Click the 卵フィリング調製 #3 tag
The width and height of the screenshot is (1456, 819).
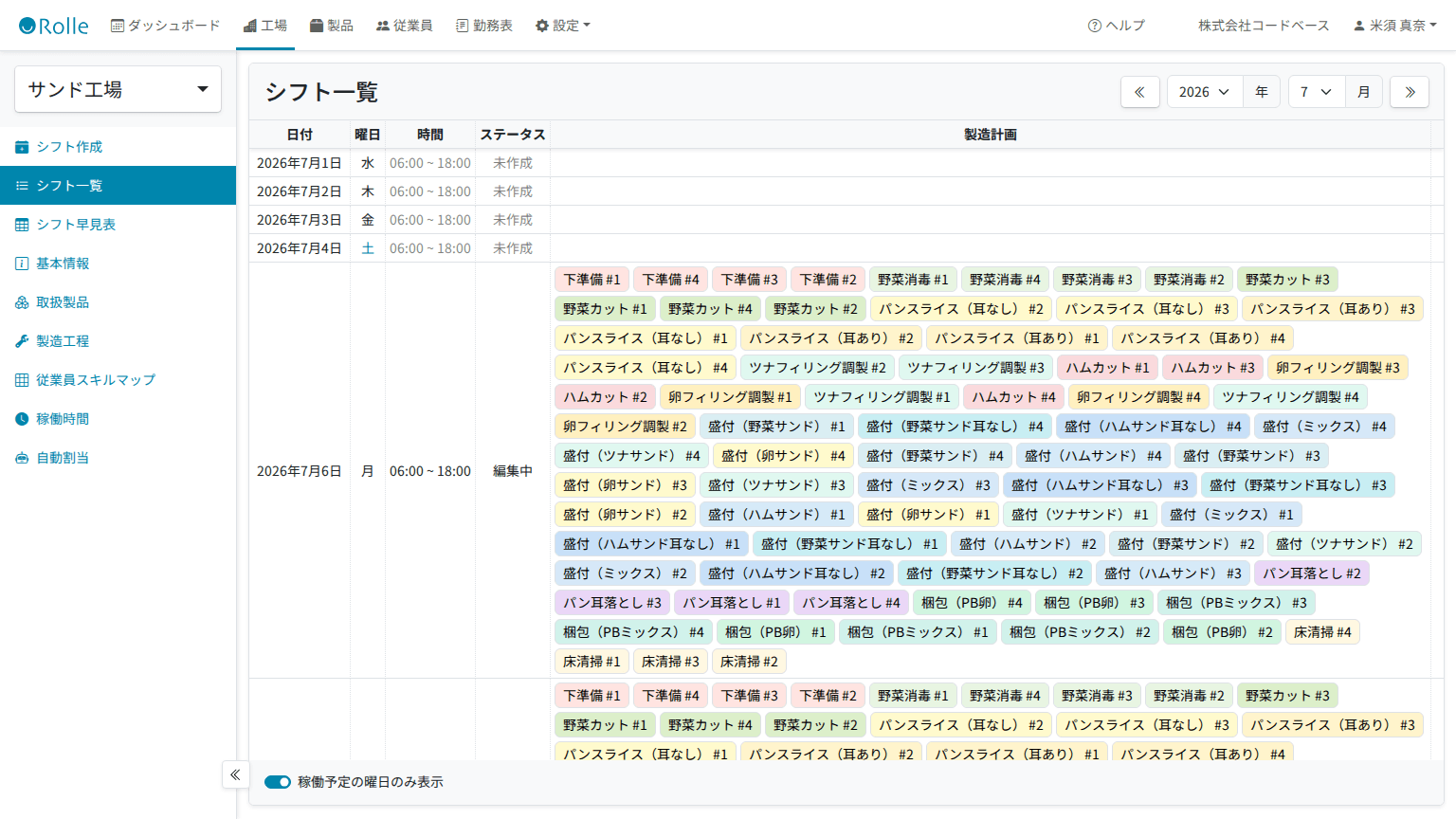pos(1338,368)
